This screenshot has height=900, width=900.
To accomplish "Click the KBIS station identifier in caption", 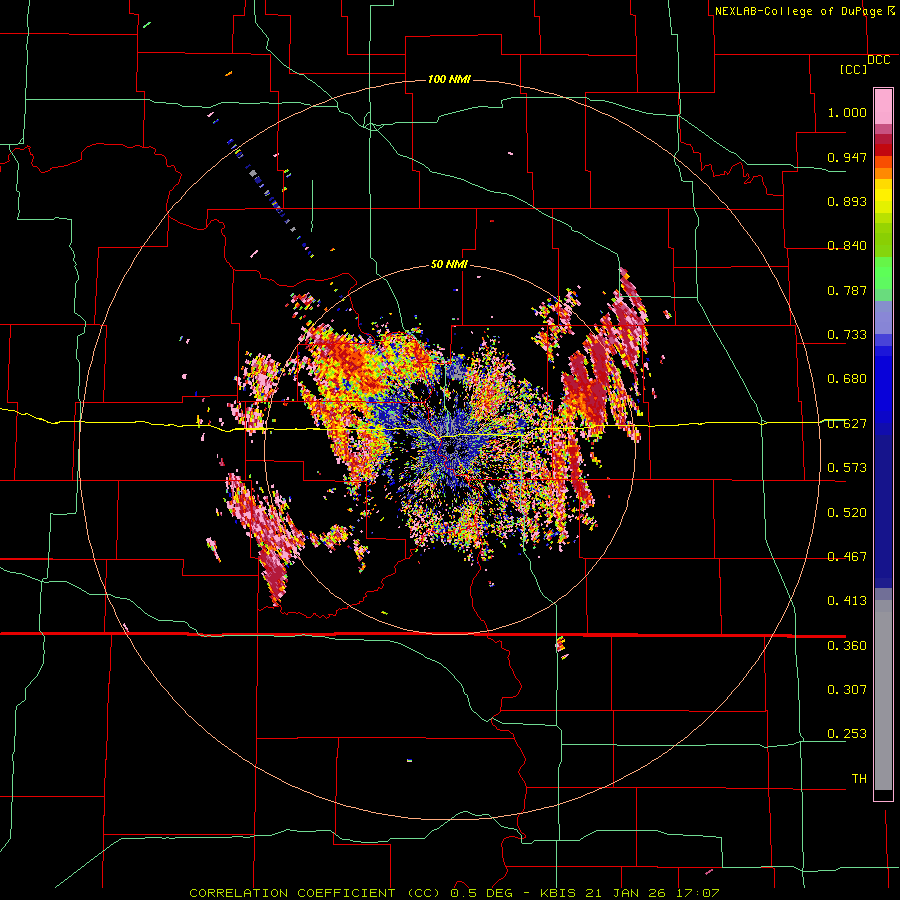I will click(x=559, y=893).
